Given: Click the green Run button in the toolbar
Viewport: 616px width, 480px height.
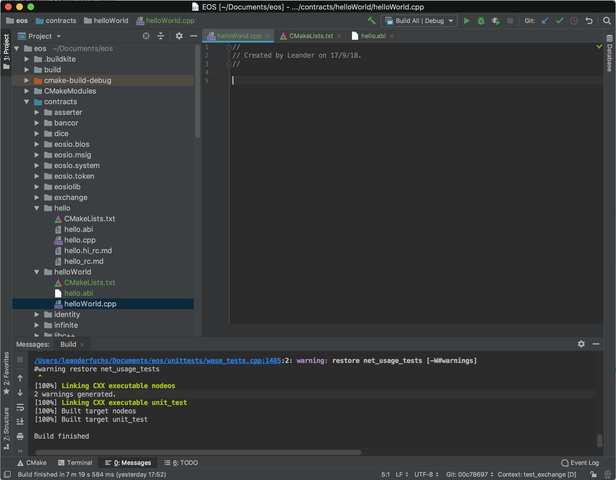Looking at the screenshot, I should 466,20.
